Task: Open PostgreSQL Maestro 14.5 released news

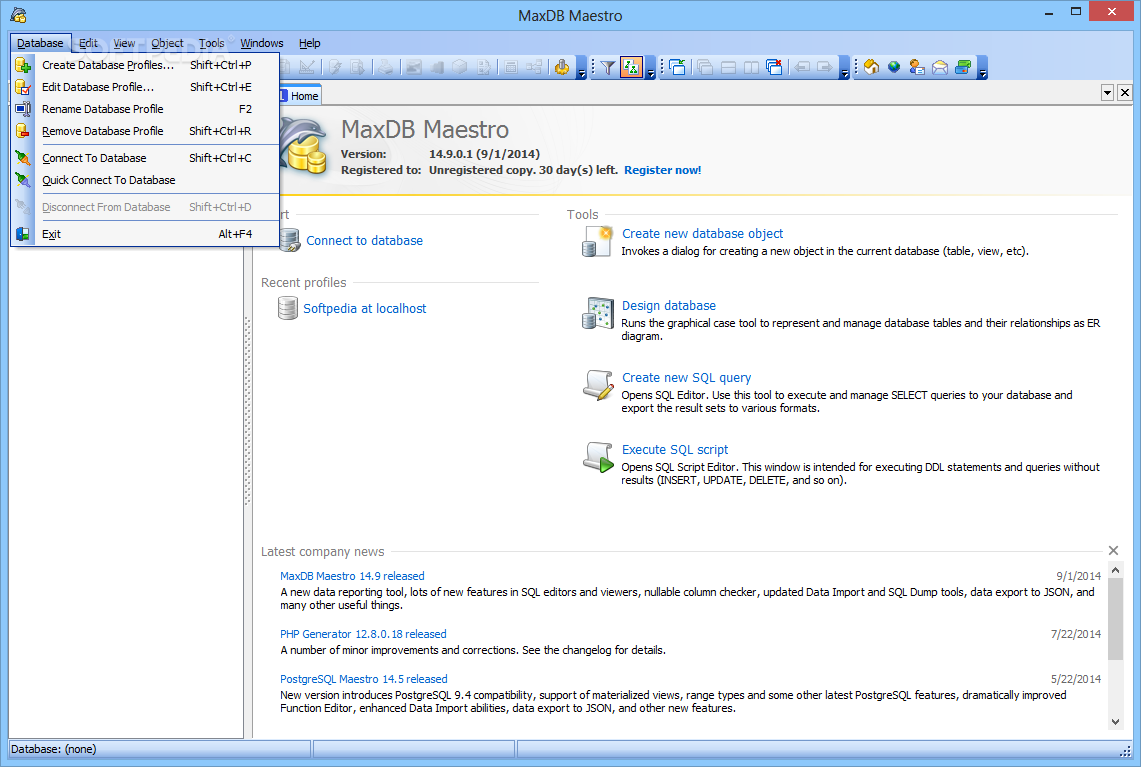Action: point(364,679)
